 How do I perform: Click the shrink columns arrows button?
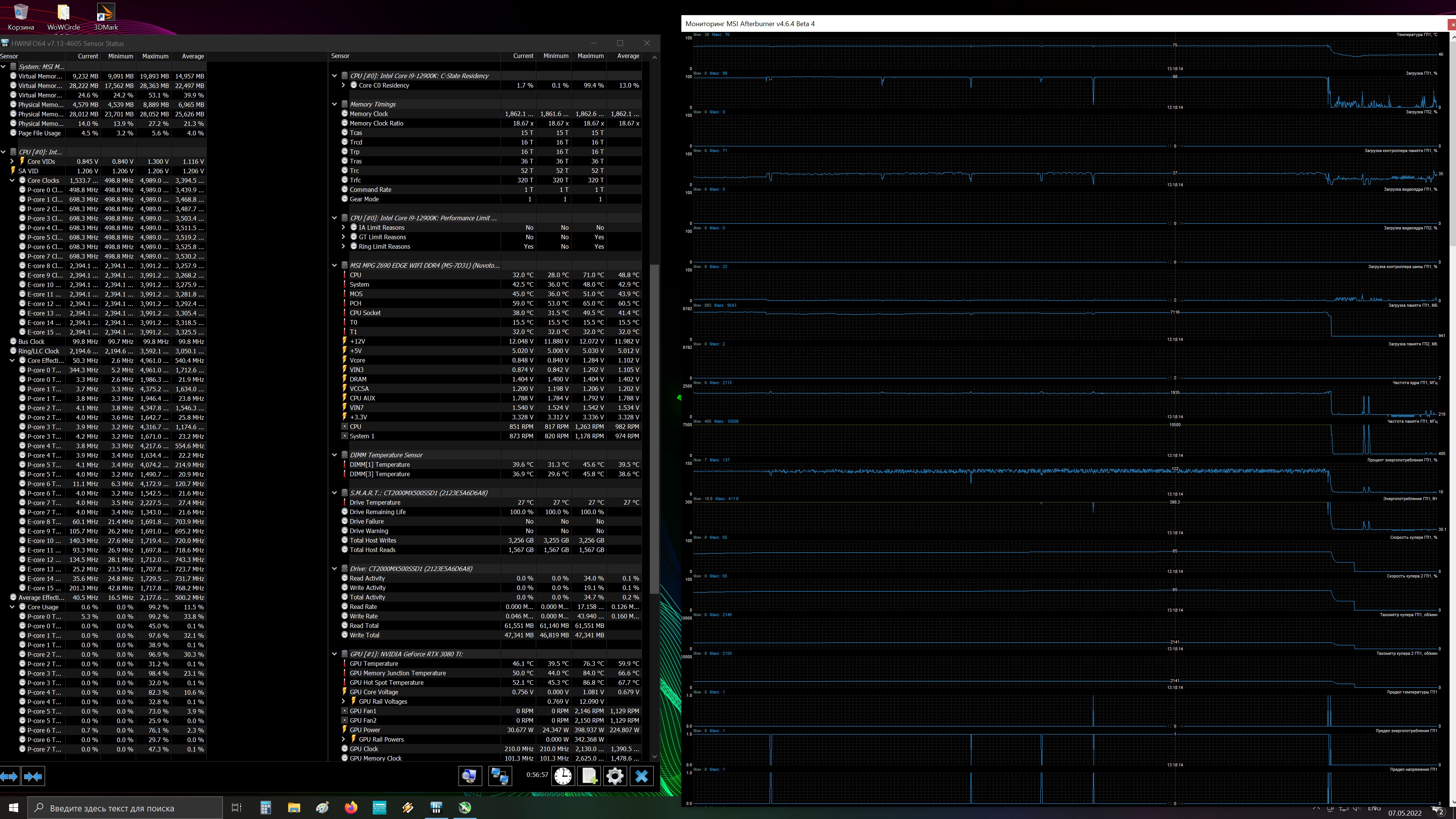[x=33, y=777]
